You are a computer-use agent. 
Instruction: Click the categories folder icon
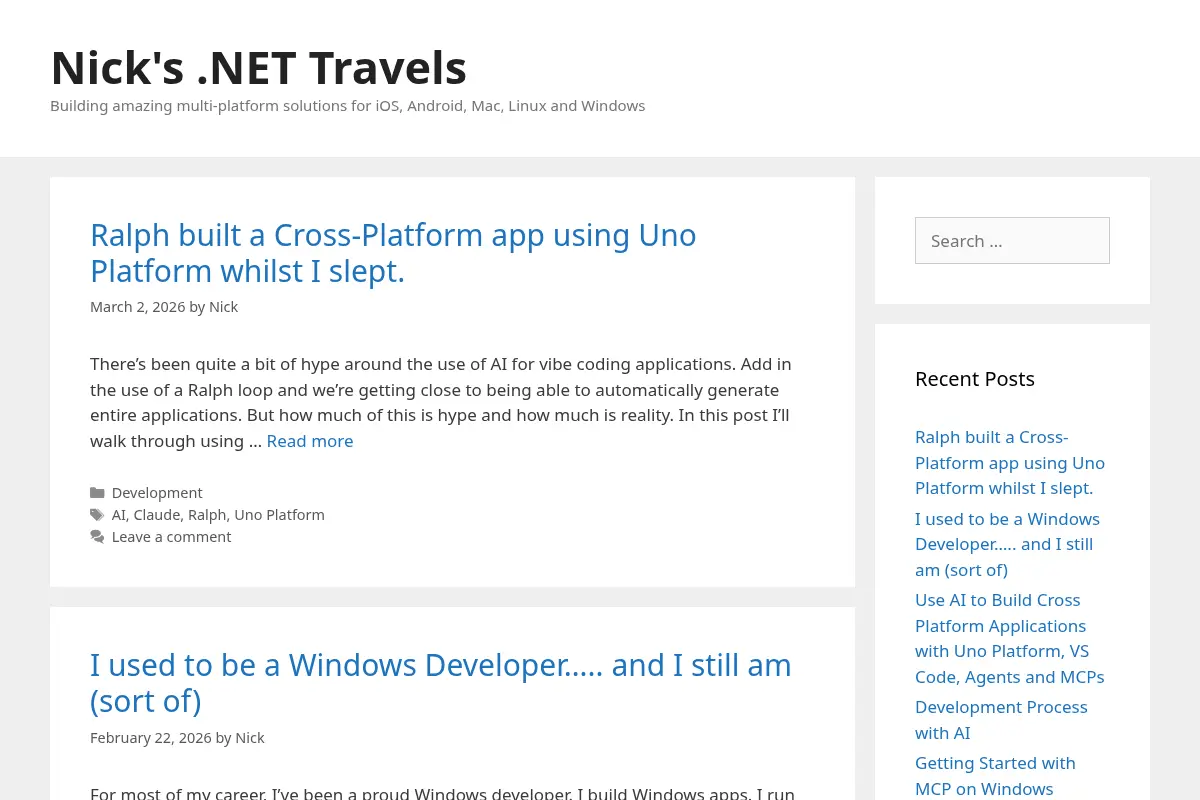coord(97,493)
